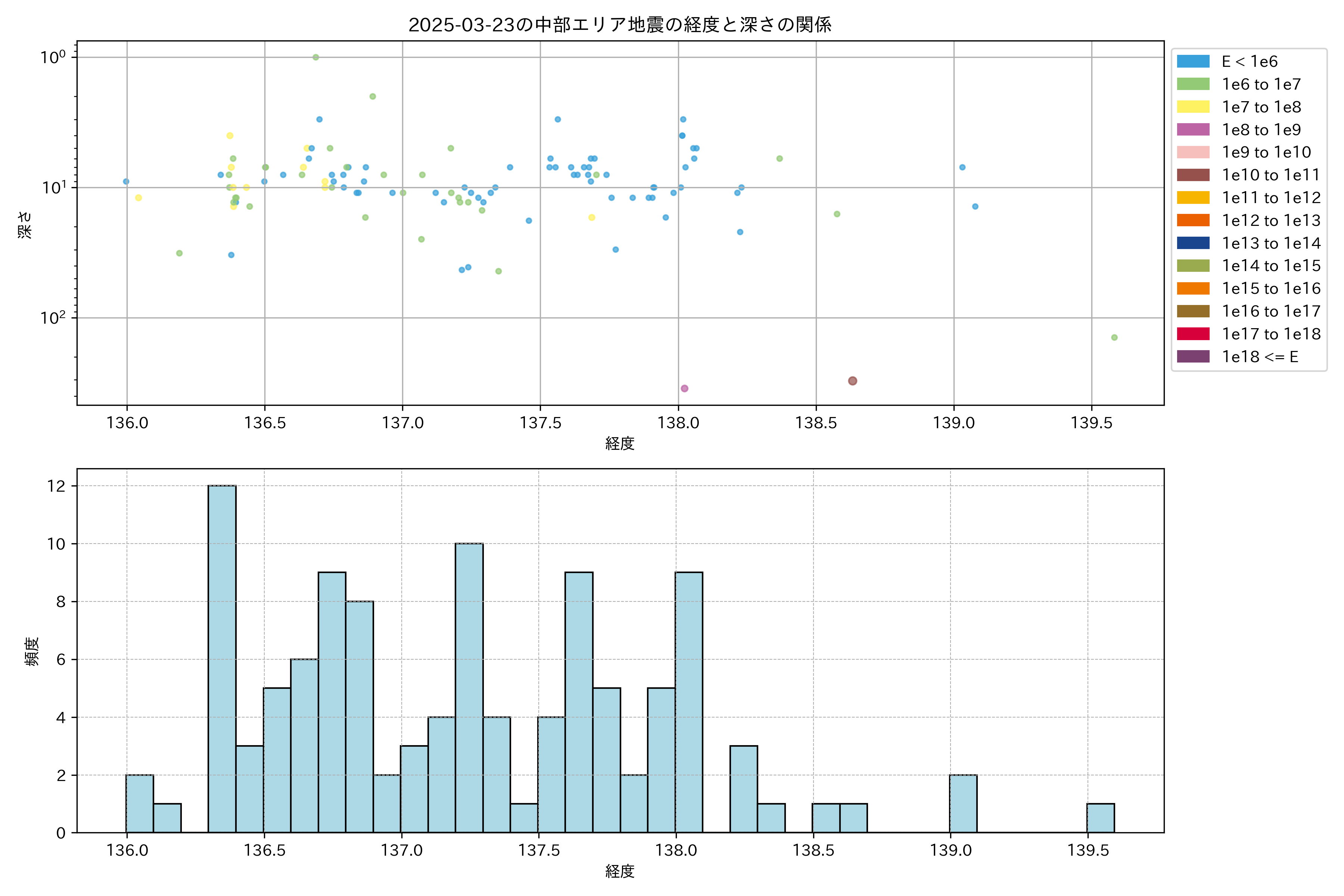Click the 頻度 axis label on histogram
Viewport: 1344px width, 896px height.
coord(32,651)
